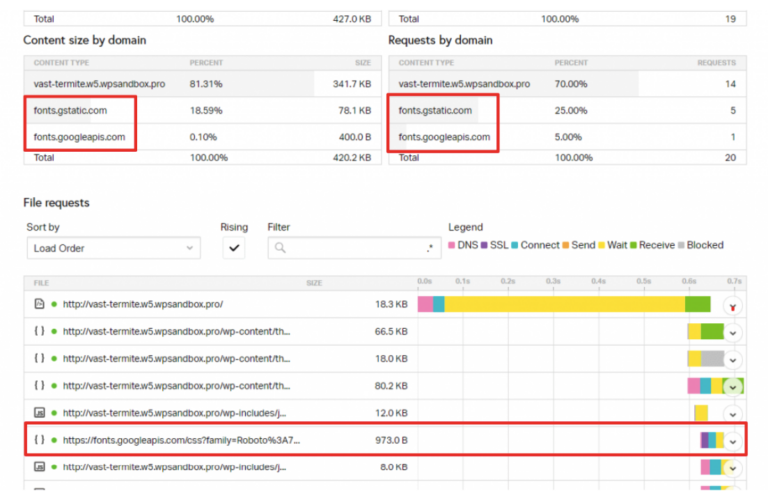The height and width of the screenshot is (498, 768).
Task: Click the braces icon on 18.0 KB row
Action: pos(39,358)
